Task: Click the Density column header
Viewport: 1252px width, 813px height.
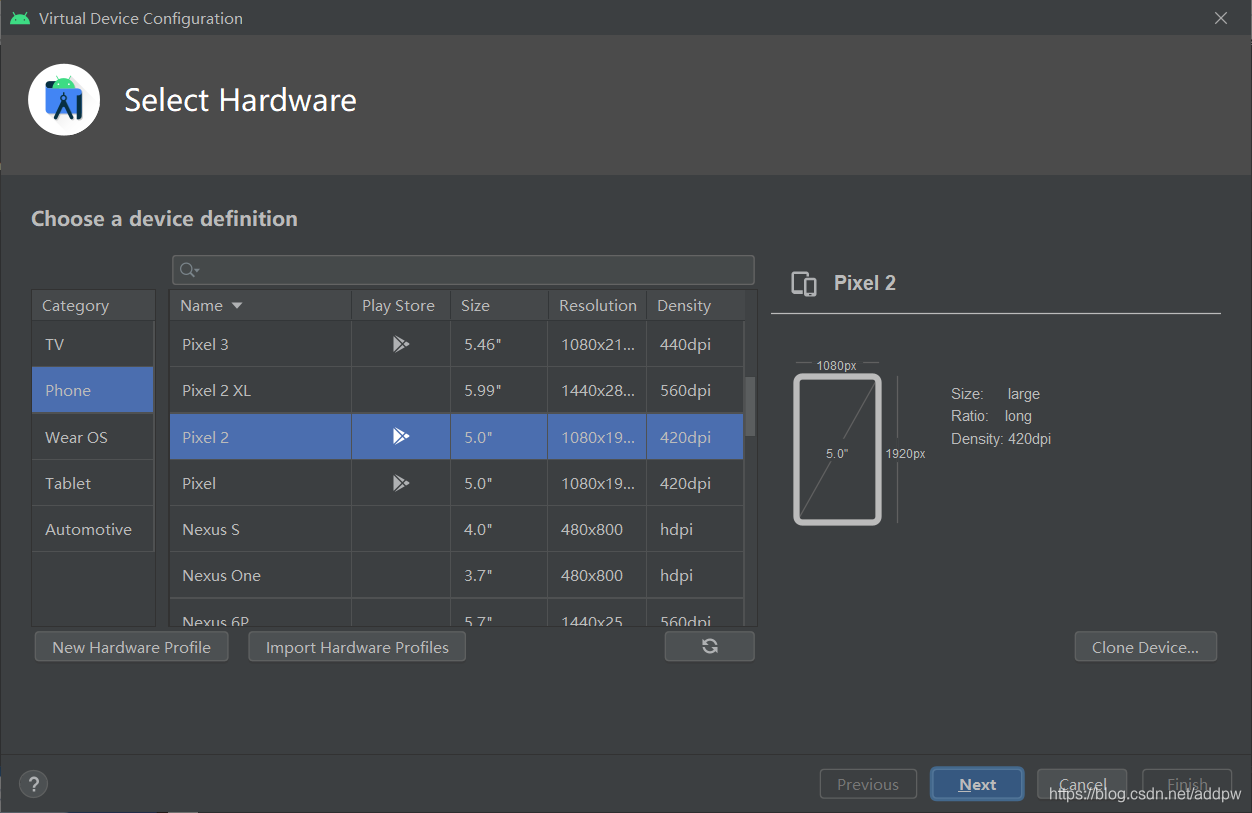Action: pos(695,305)
